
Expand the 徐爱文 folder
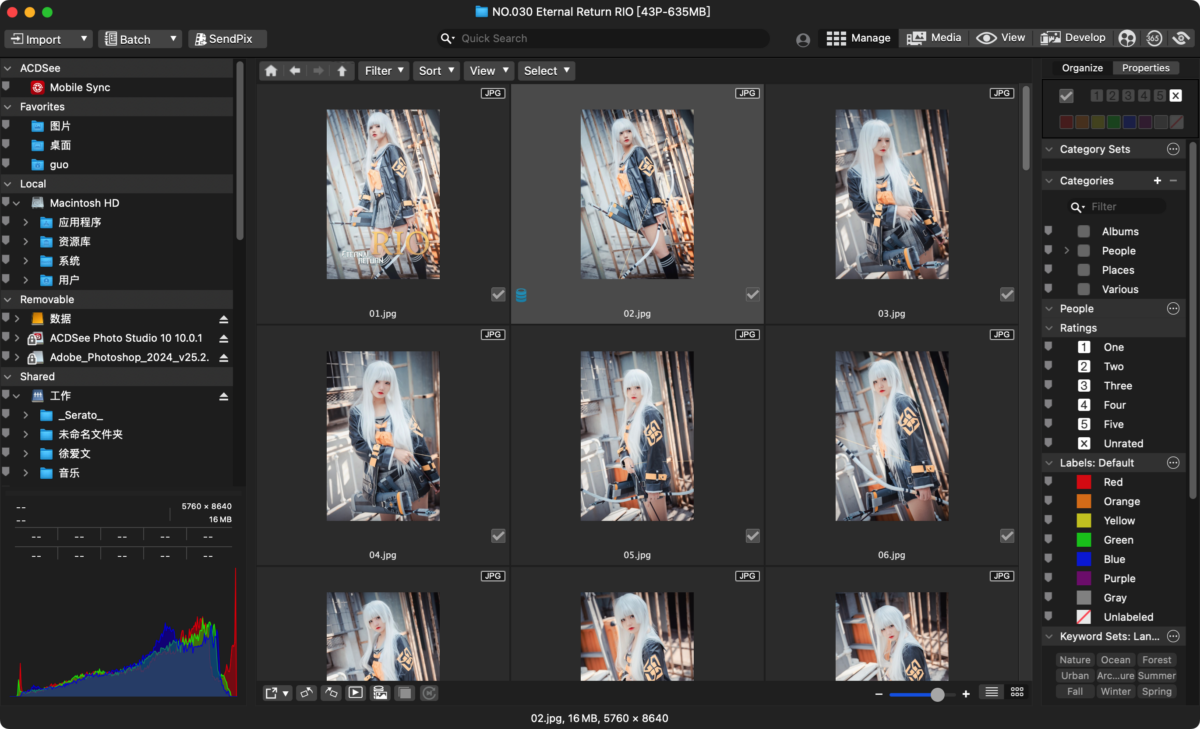(x=26, y=454)
